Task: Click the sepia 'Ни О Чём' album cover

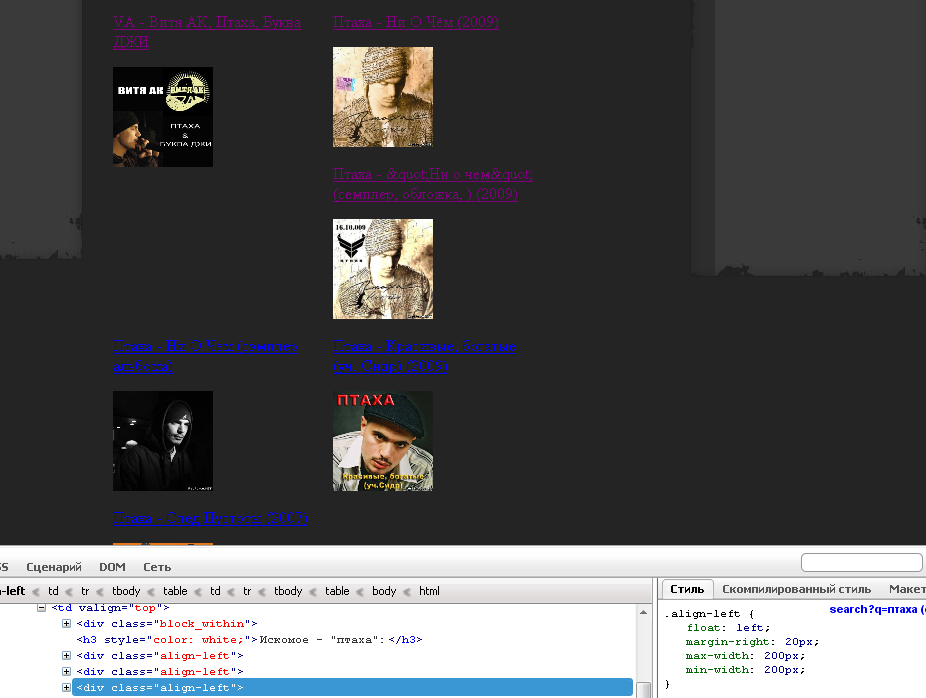Action: (383, 97)
